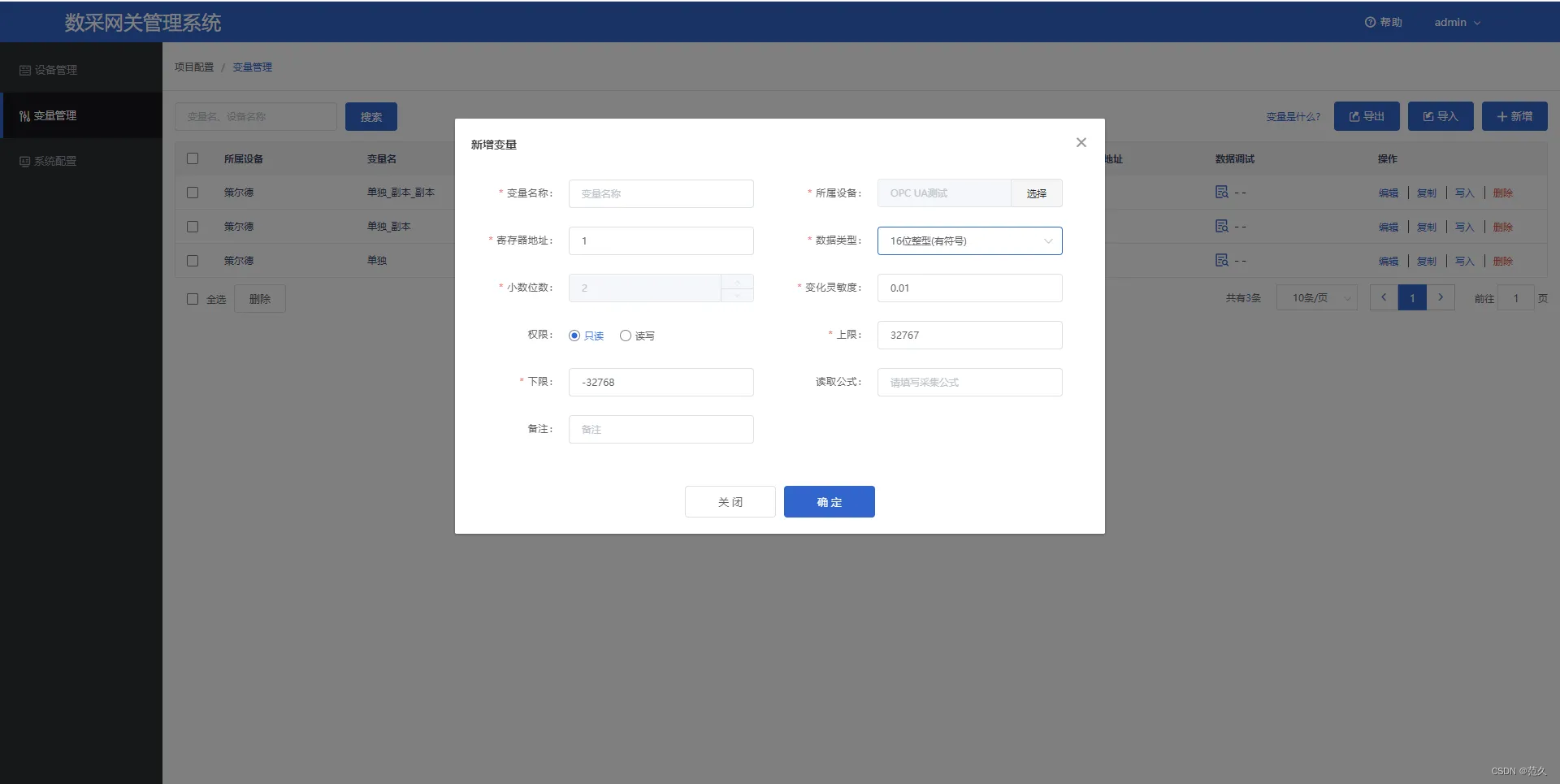Screen dimensions: 1560x784
Task: Focus the 读取公式 input field
Action: click(x=970, y=382)
